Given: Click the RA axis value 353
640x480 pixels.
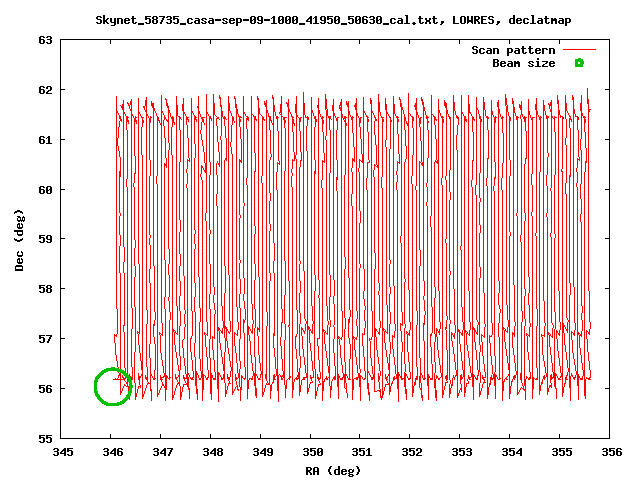Looking at the screenshot, I should click(462, 452).
